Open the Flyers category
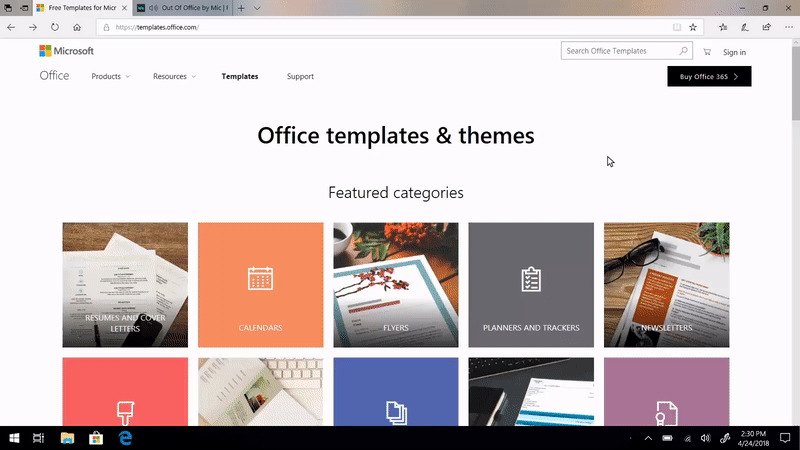The image size is (800, 450). (396, 285)
